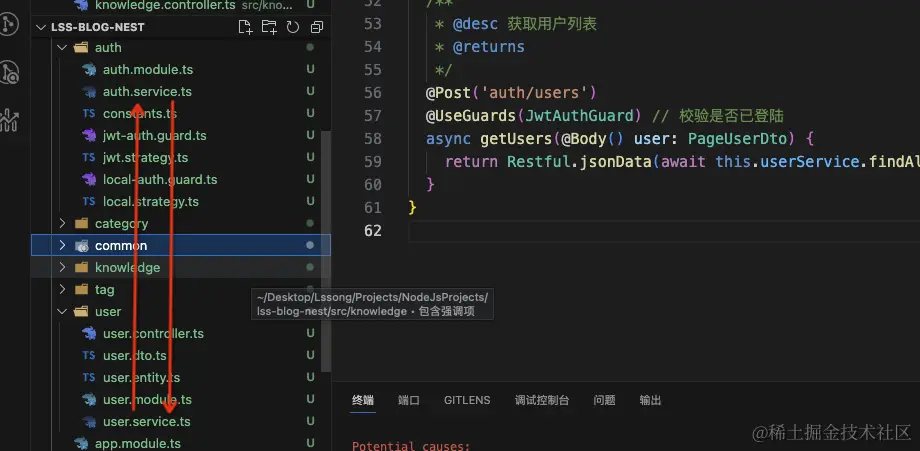Collapse the auth folder
Viewport: 920px width, 451px height.
[63, 48]
